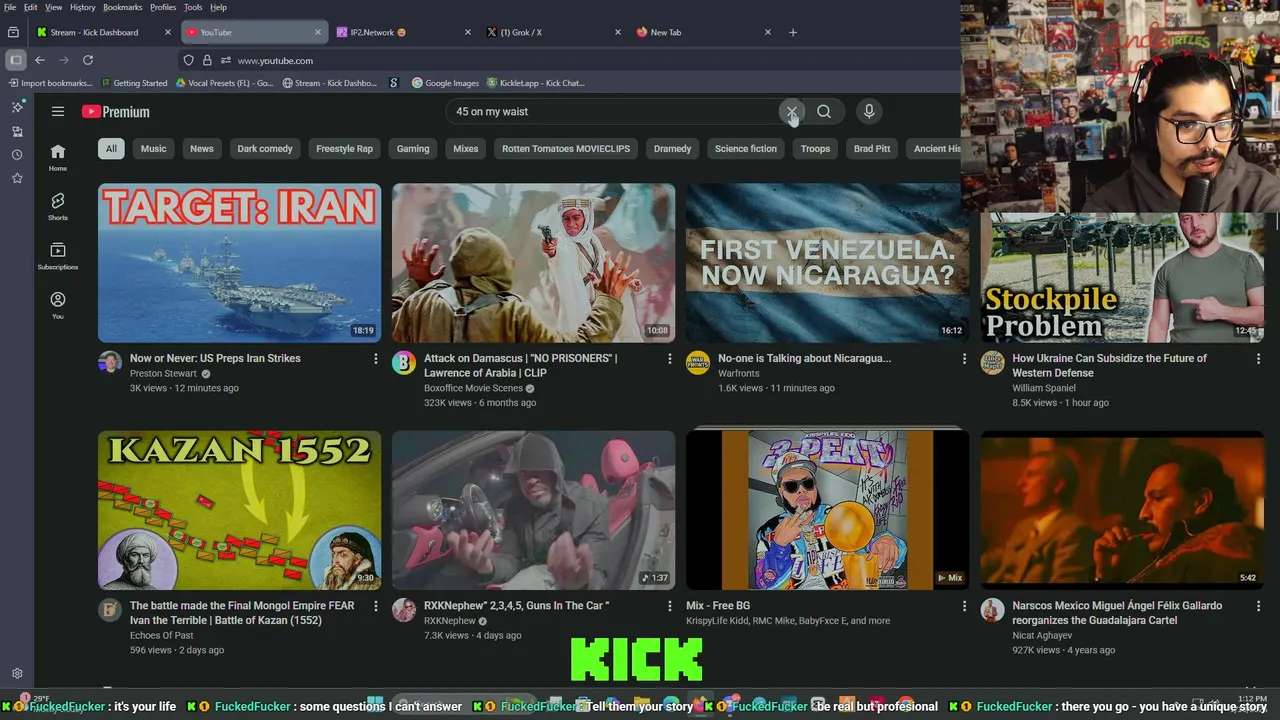Screen dimensions: 1280x720
Task: Open options menu for RXKNephew video
Action: (670, 606)
